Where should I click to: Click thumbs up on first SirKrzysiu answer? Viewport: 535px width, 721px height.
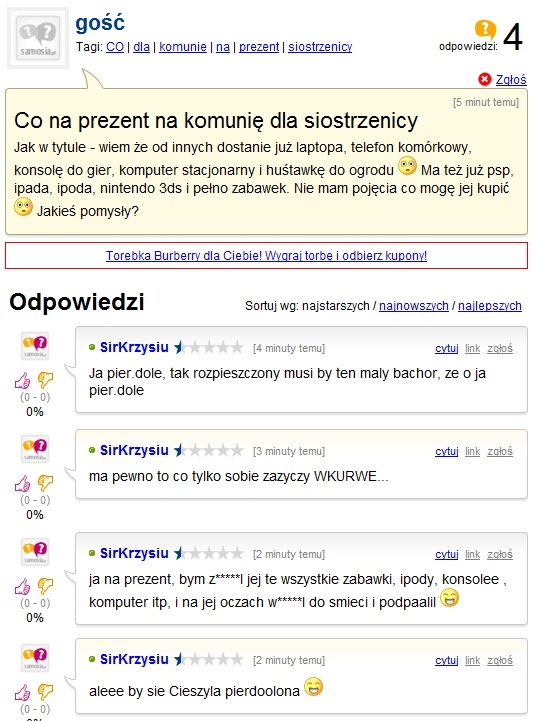coord(22,380)
